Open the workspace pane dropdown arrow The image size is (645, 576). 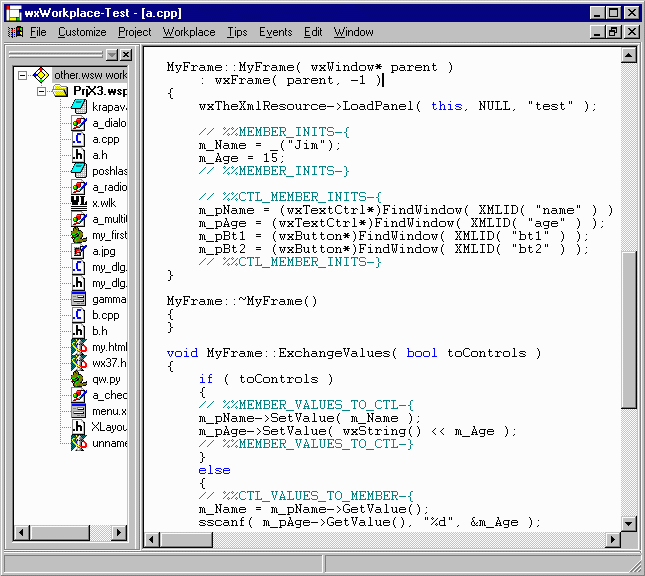[x=112, y=54]
